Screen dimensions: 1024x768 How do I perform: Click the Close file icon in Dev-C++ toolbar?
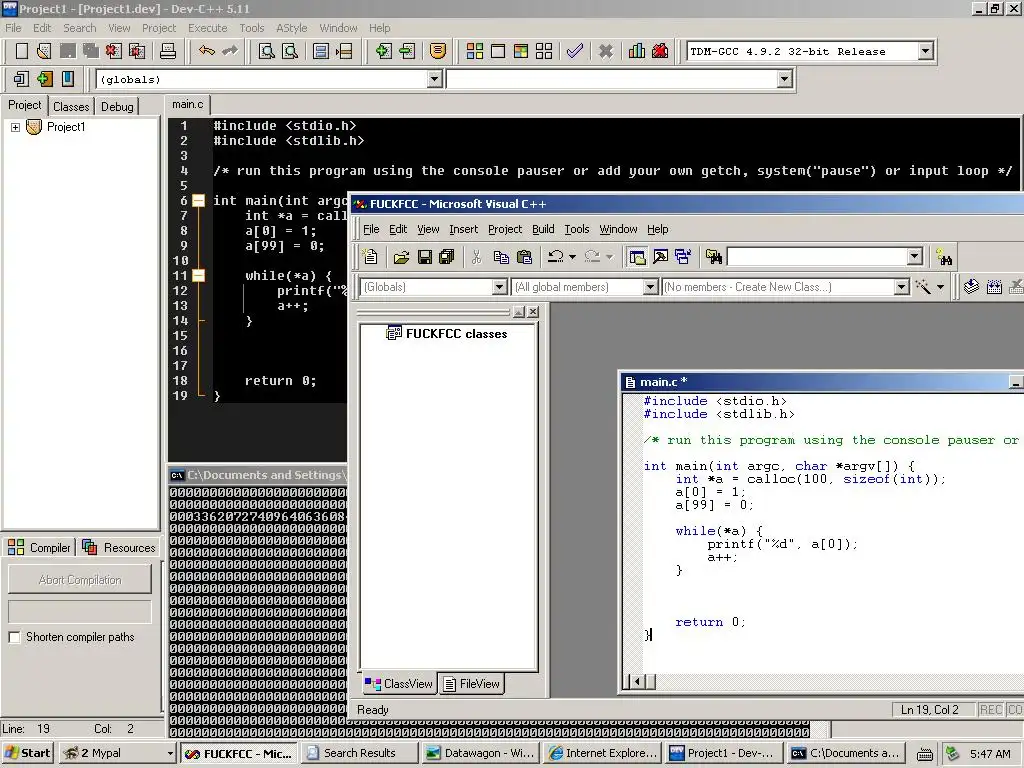[x=114, y=51]
